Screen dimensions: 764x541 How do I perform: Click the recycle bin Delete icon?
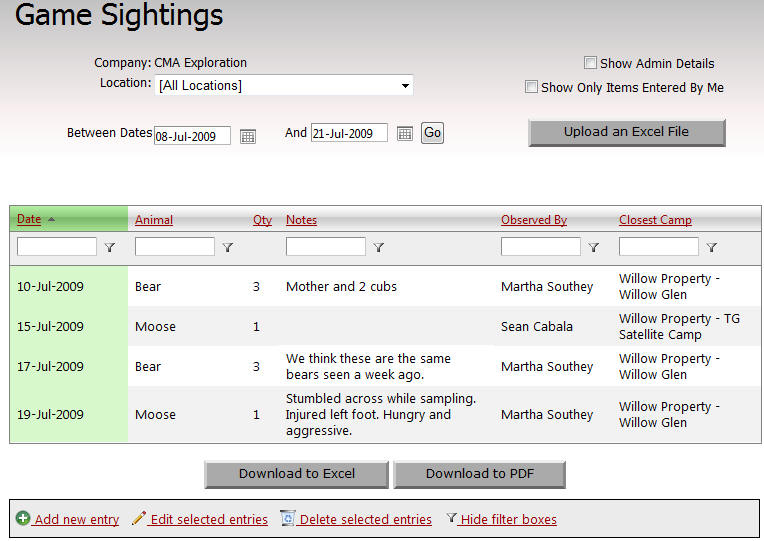(x=287, y=518)
